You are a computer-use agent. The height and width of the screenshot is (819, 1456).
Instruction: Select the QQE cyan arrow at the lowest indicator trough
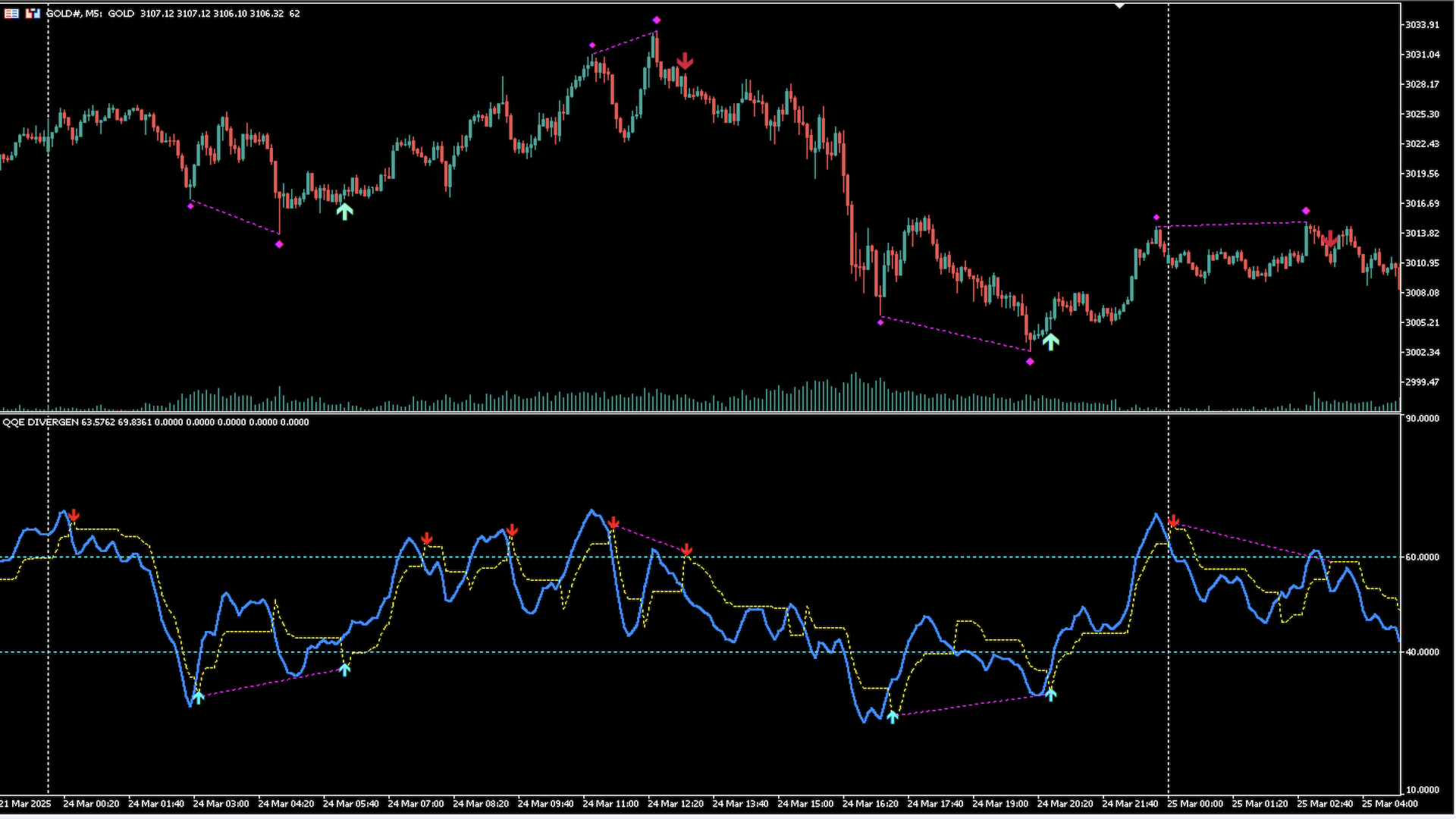[x=893, y=717]
